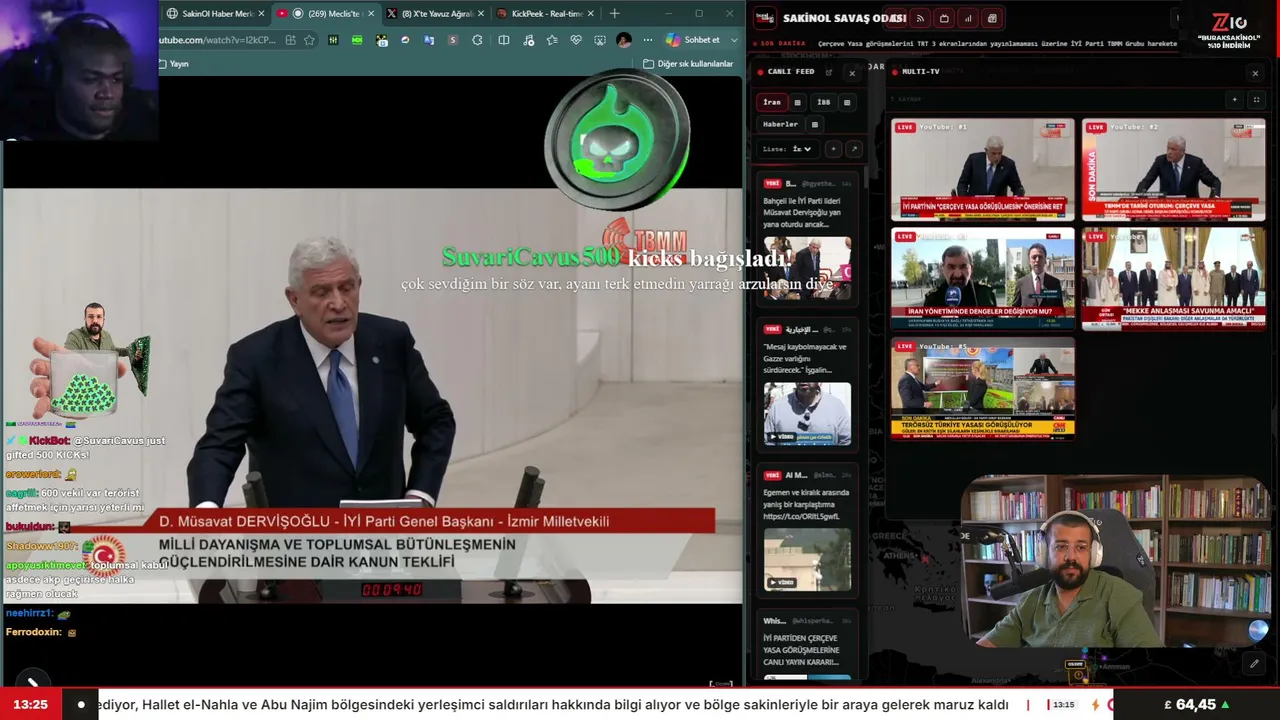Viewport: 1280px width, 720px height.
Task: Switch to the (269) Meclis'te YouTube tab
Action: pyautogui.click(x=326, y=14)
